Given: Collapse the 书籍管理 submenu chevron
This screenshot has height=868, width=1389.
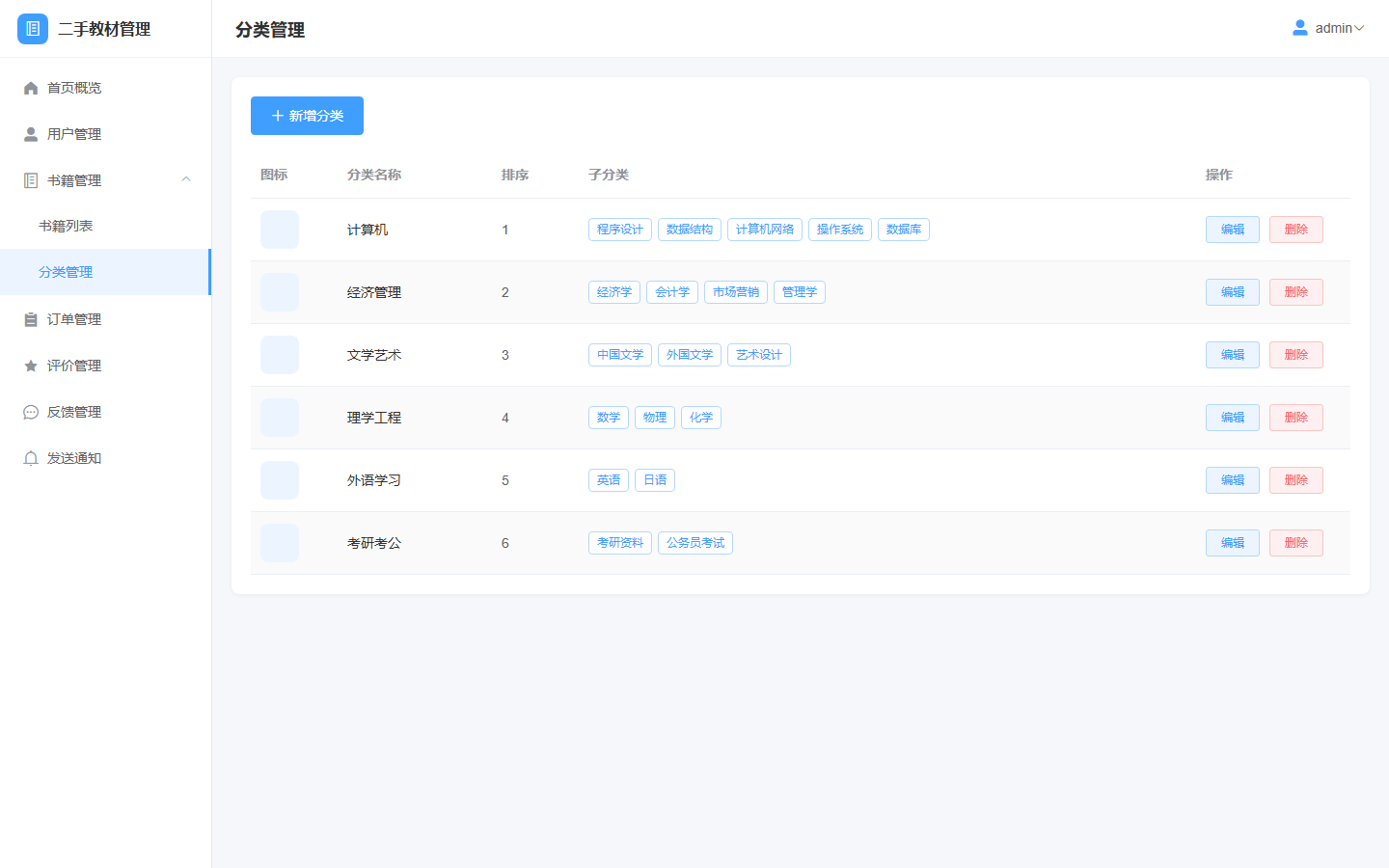Looking at the screenshot, I should tap(186, 179).
